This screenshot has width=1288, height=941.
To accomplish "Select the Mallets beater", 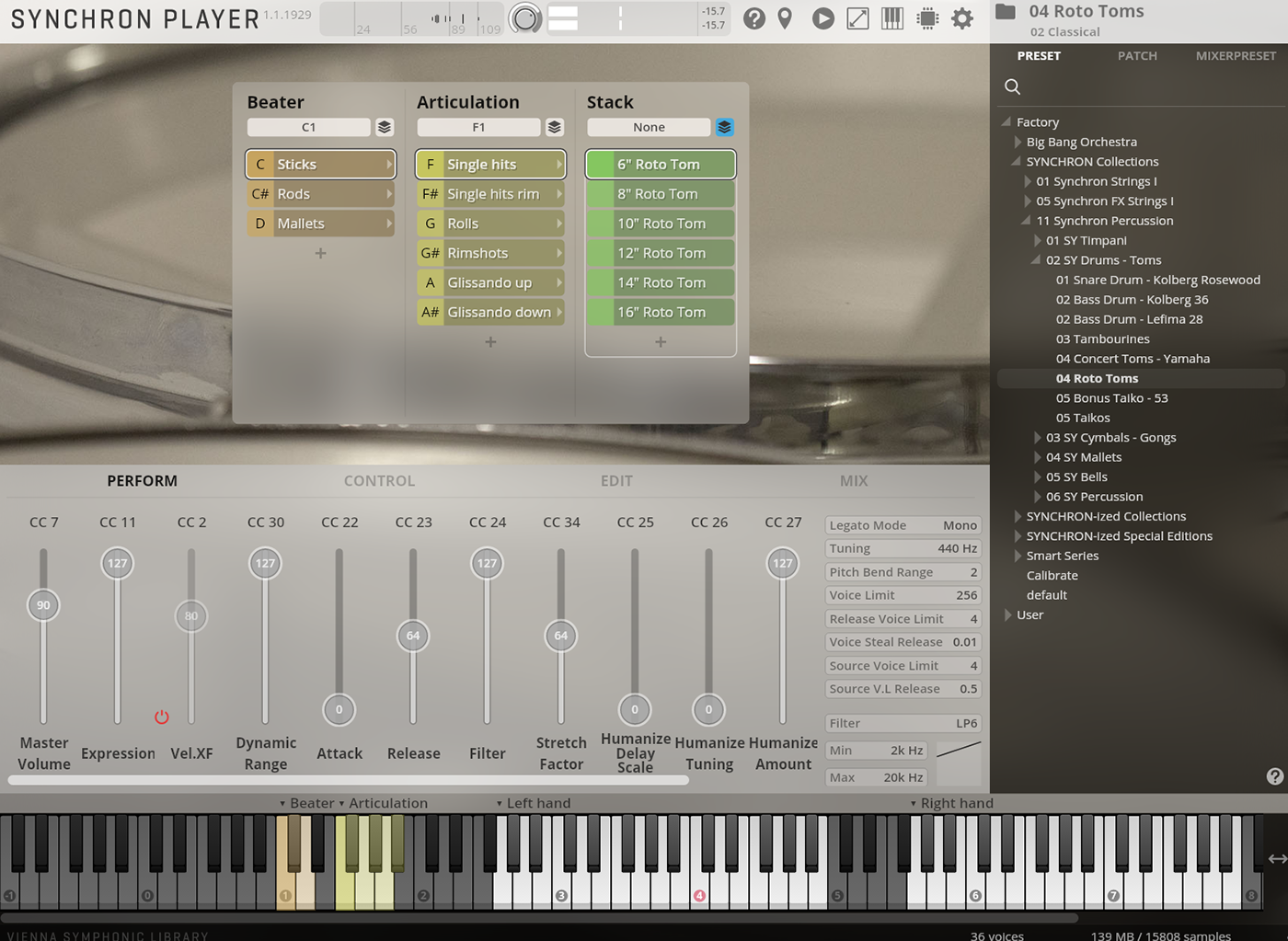I will 320,224.
